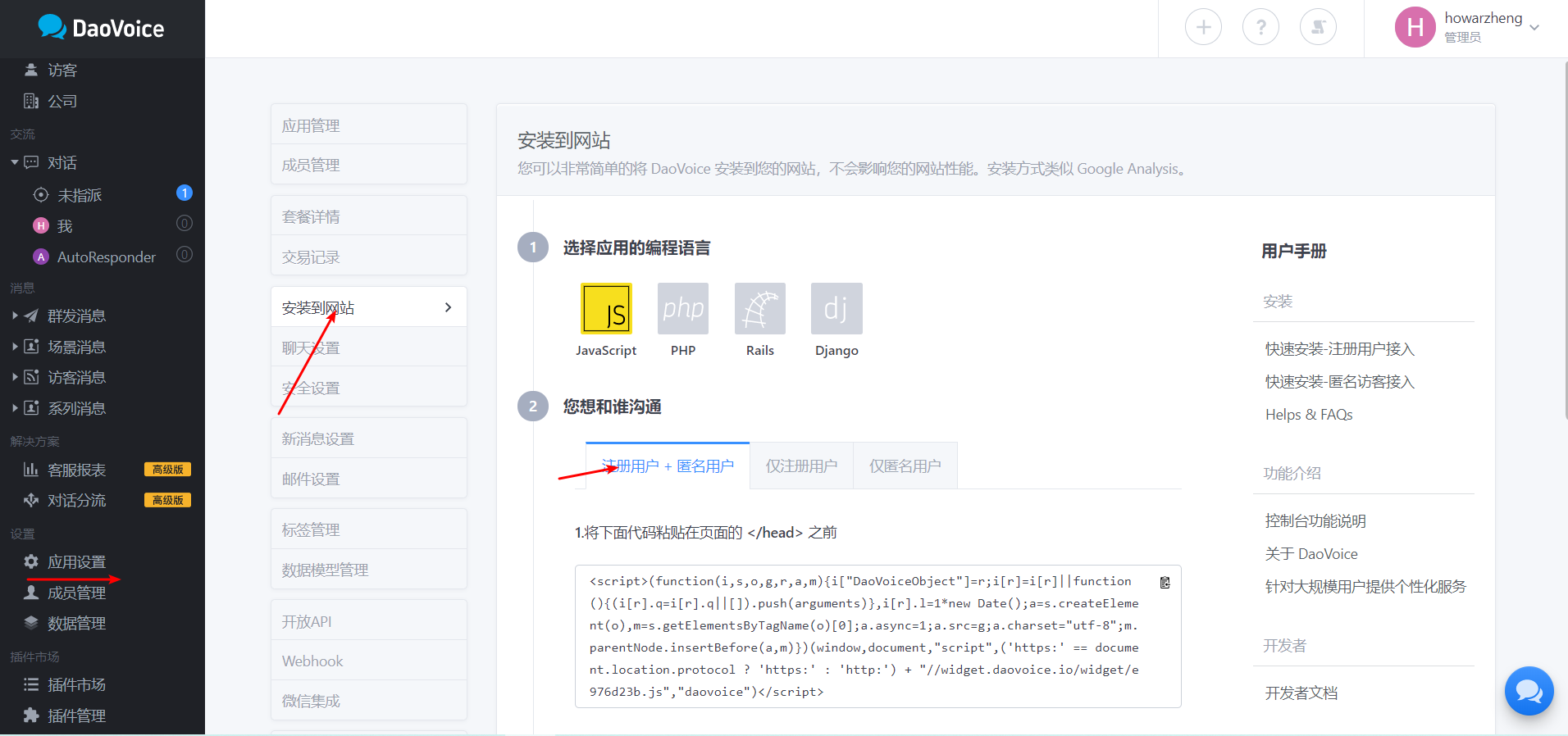Open 公司 in the sidebar
Image resolution: width=1568 pixels, height=736 pixels.
[x=62, y=102]
